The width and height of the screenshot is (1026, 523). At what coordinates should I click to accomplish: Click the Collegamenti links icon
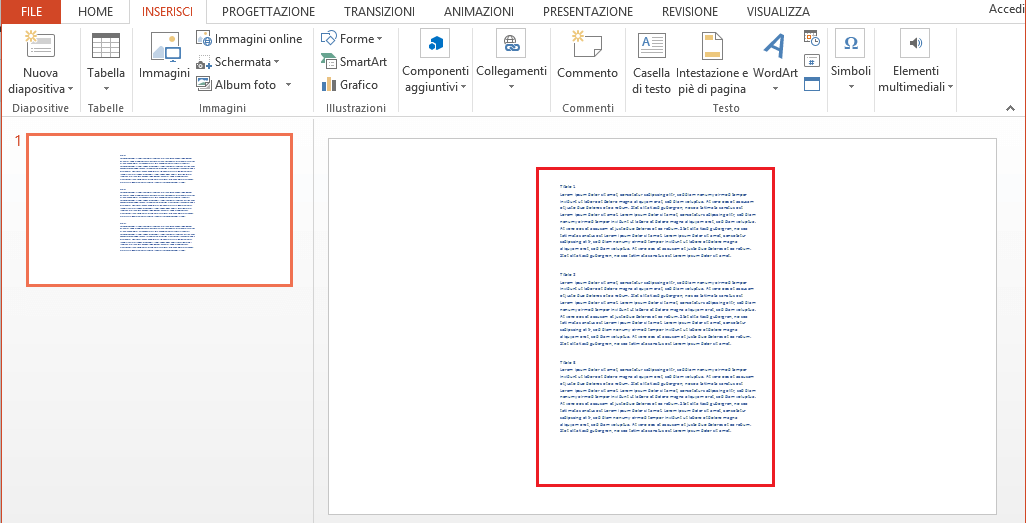tap(511, 44)
